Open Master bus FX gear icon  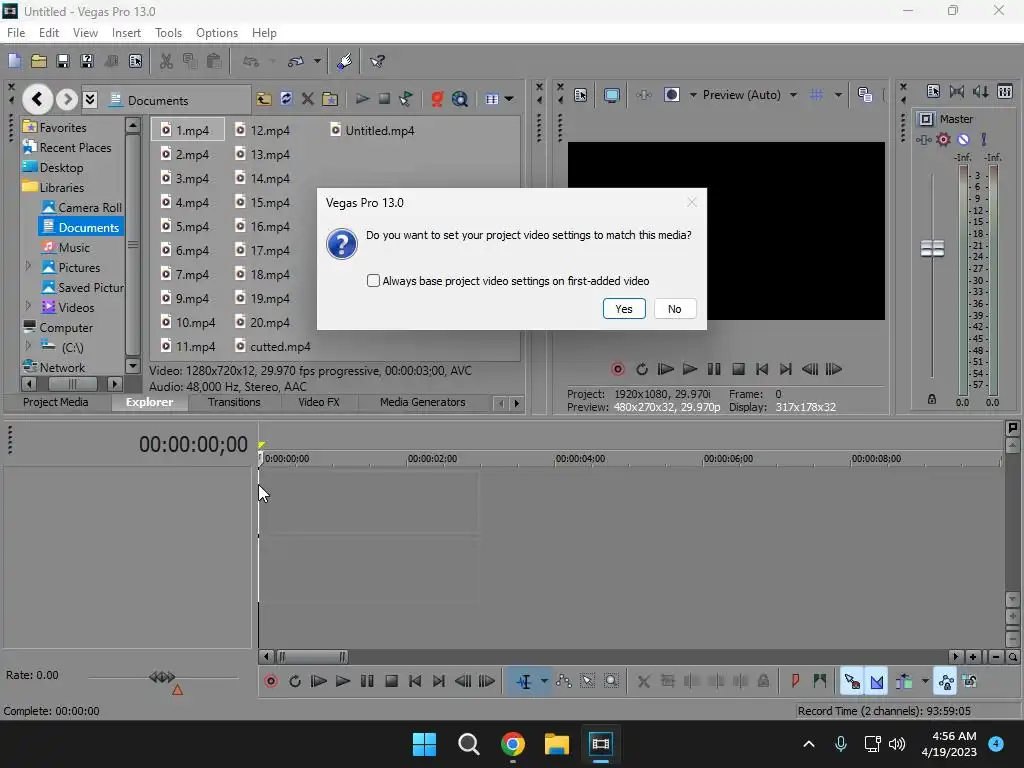click(x=943, y=139)
